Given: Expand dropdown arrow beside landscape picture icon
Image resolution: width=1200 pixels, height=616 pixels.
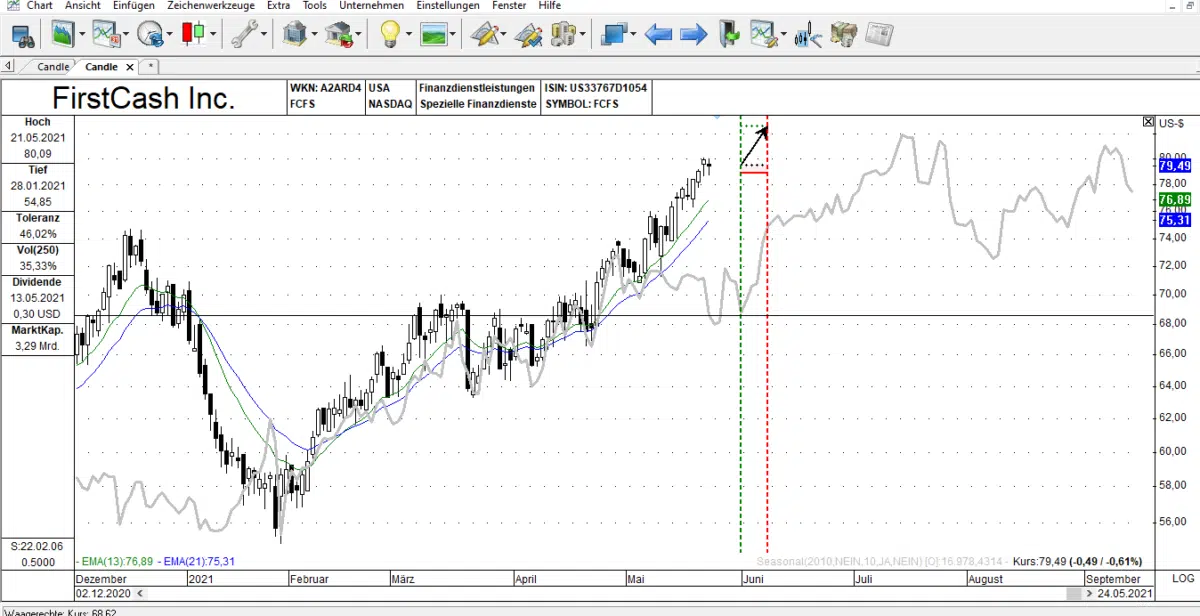Looking at the screenshot, I should (453, 35).
